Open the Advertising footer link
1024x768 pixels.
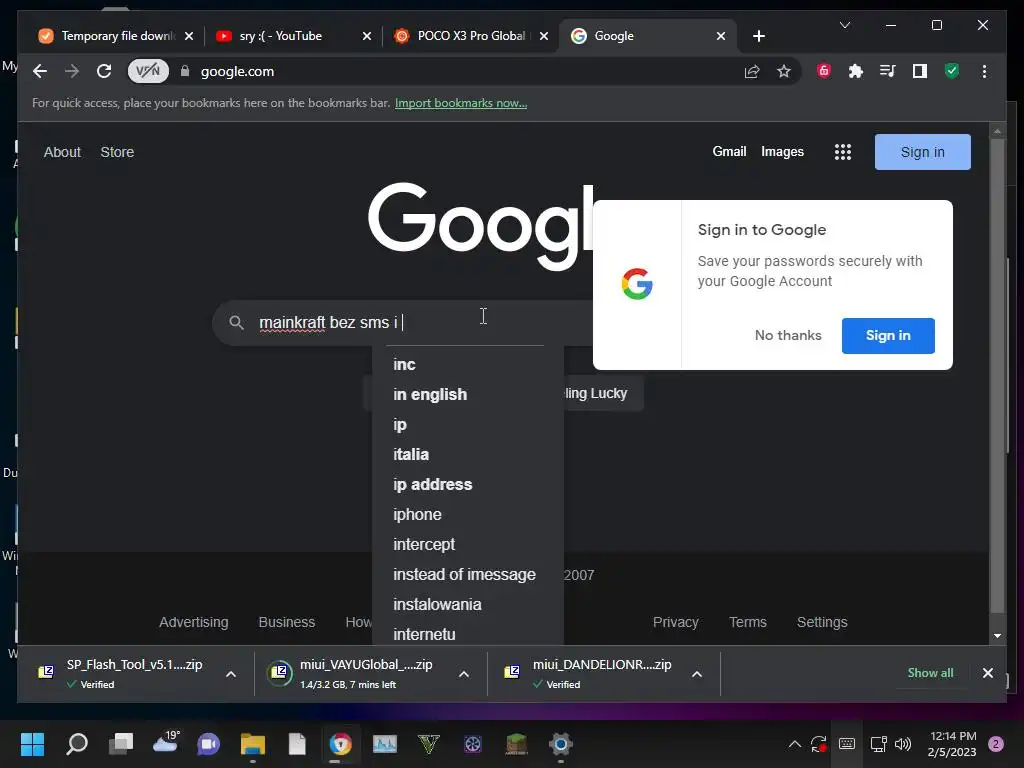click(x=194, y=622)
